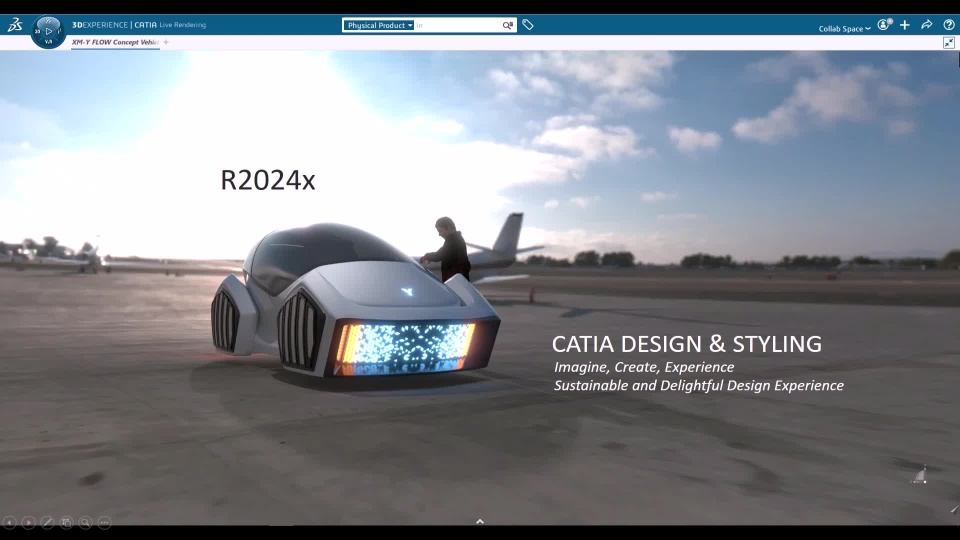Click the zoom magnifier slideshow icon
The height and width of the screenshot is (540, 960).
click(x=85, y=522)
